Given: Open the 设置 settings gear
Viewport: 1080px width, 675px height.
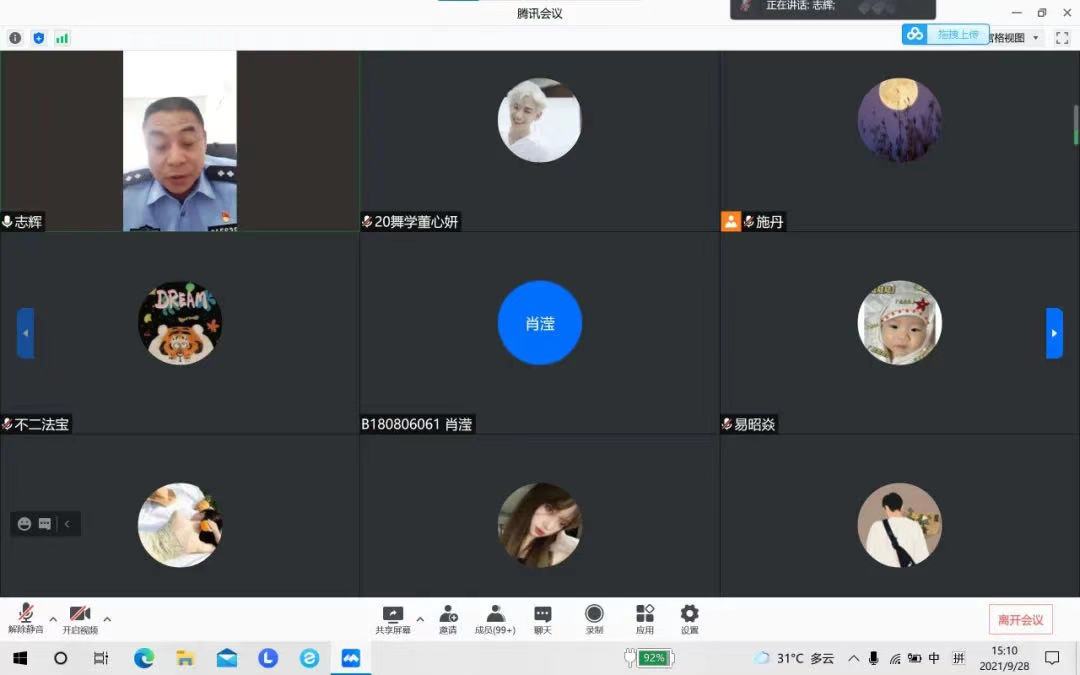Looking at the screenshot, I should (x=689, y=618).
